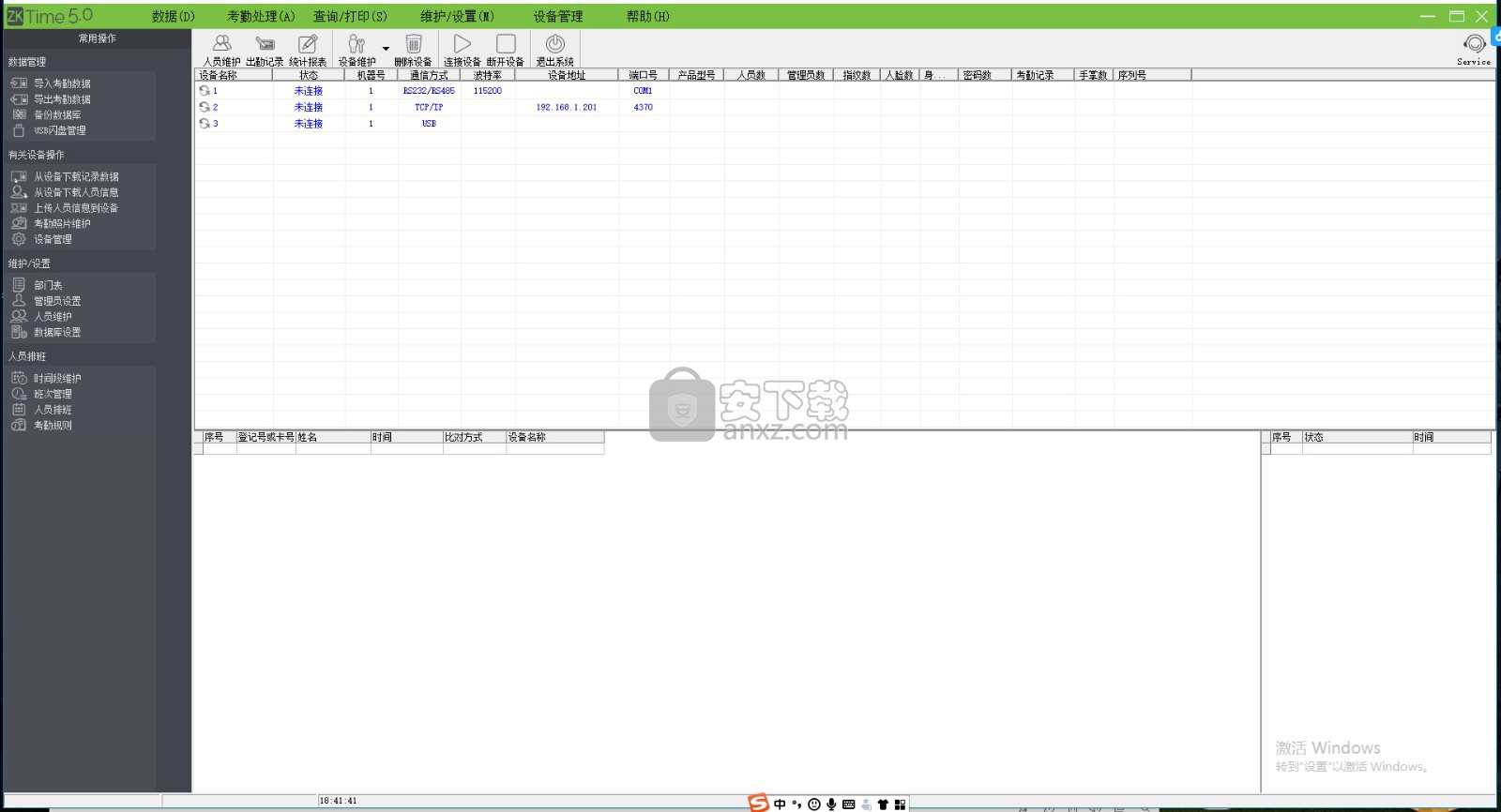Click the 4370 port cell

coord(643,107)
